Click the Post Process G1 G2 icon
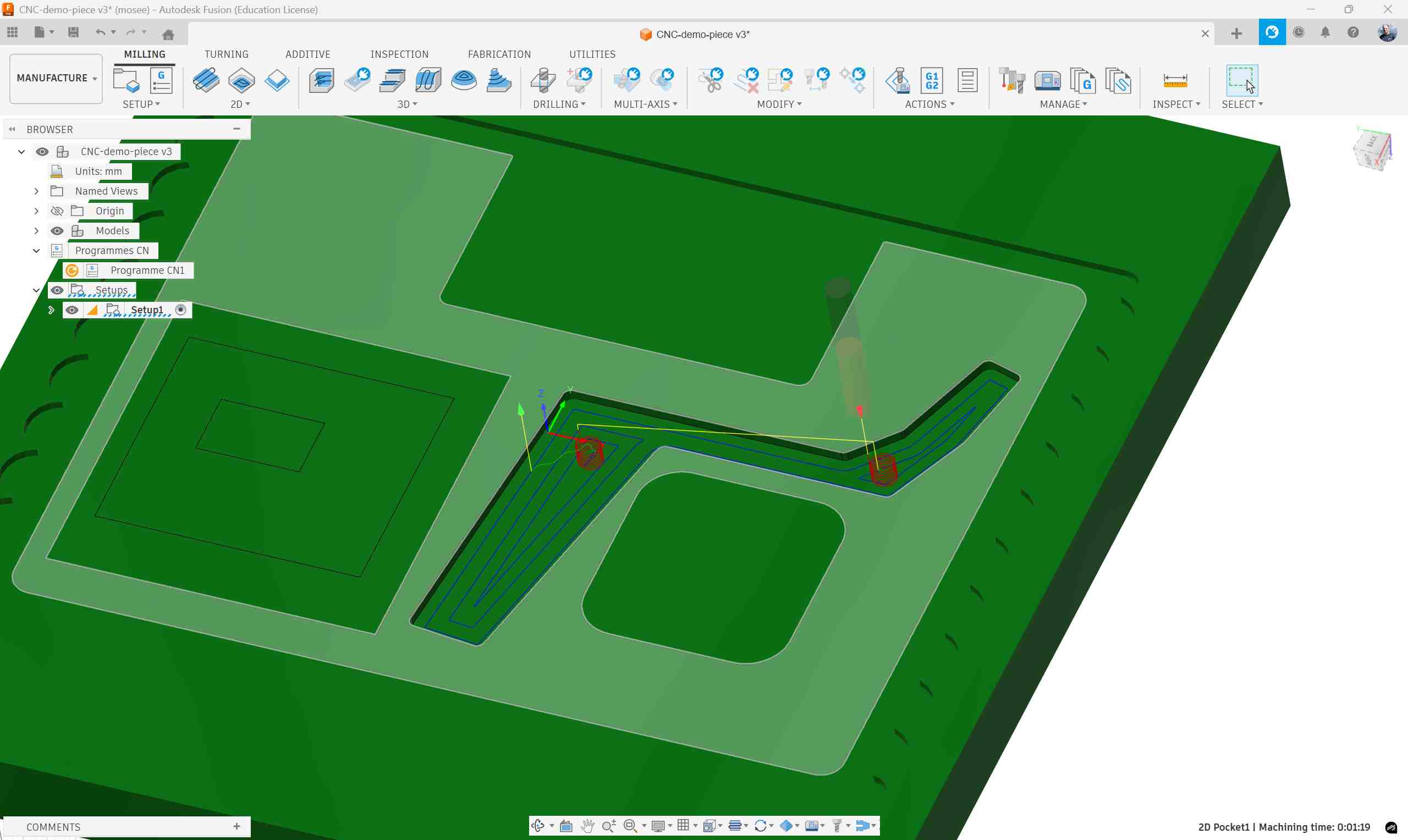Viewport: 1408px width, 840px height. click(x=932, y=80)
